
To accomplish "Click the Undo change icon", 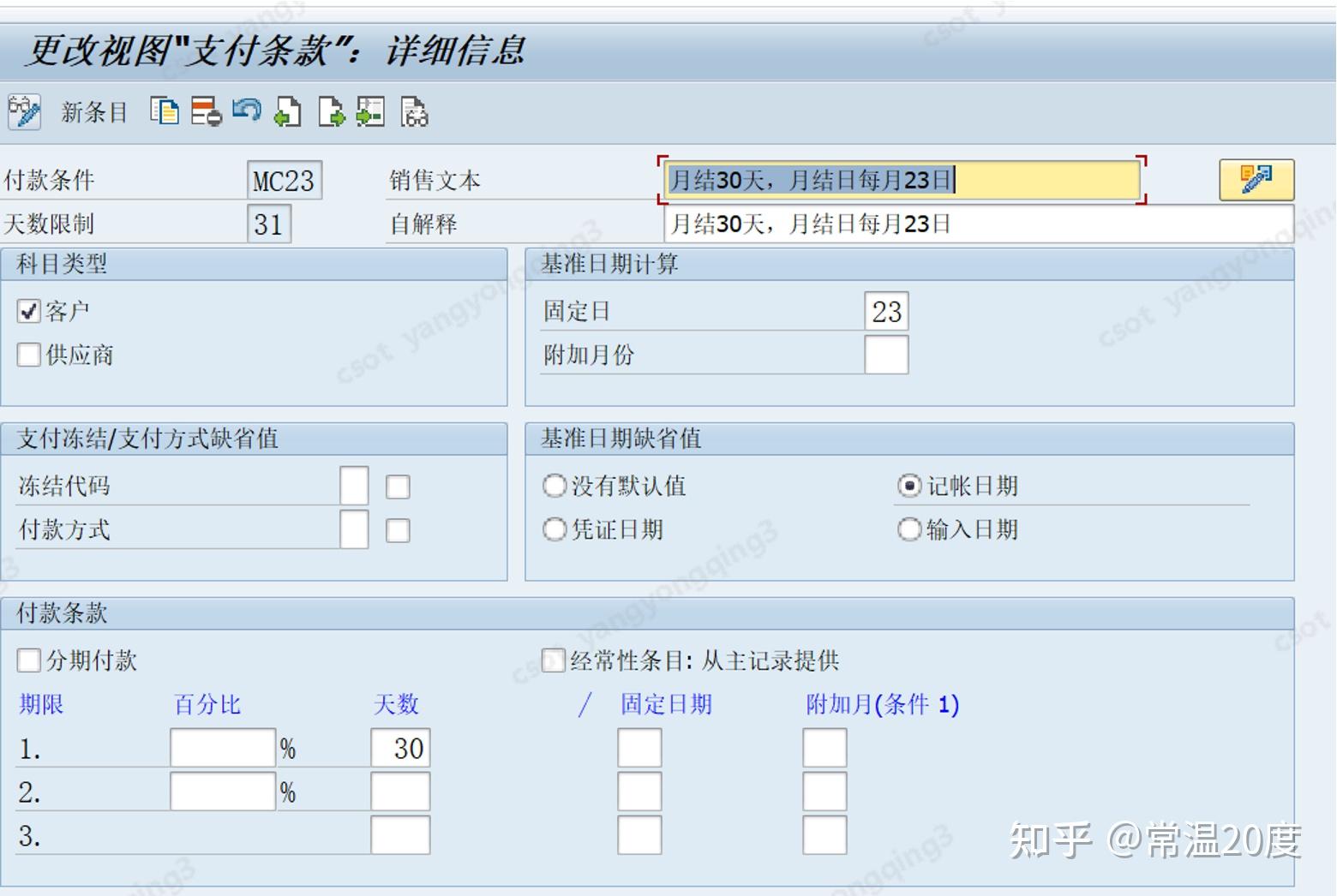I will click(247, 111).
